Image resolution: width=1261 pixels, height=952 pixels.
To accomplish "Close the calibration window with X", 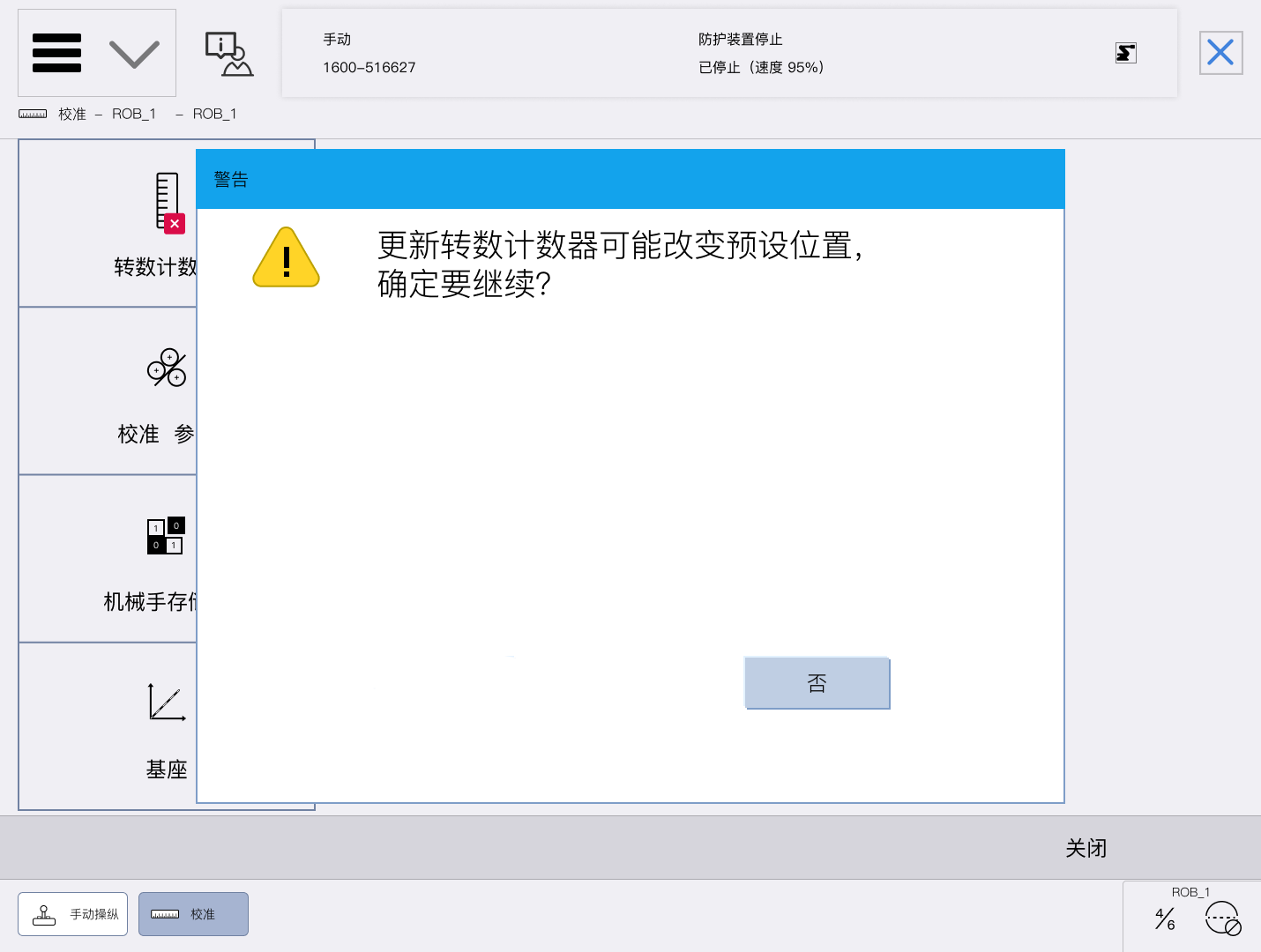I will [x=1220, y=53].
